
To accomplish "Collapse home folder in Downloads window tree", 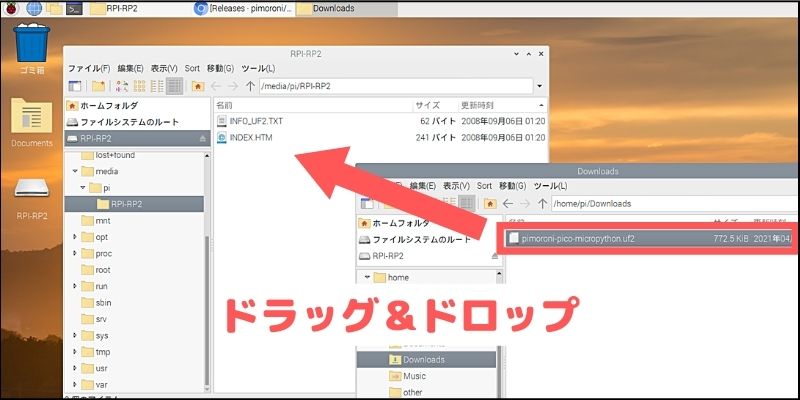I will point(367,278).
